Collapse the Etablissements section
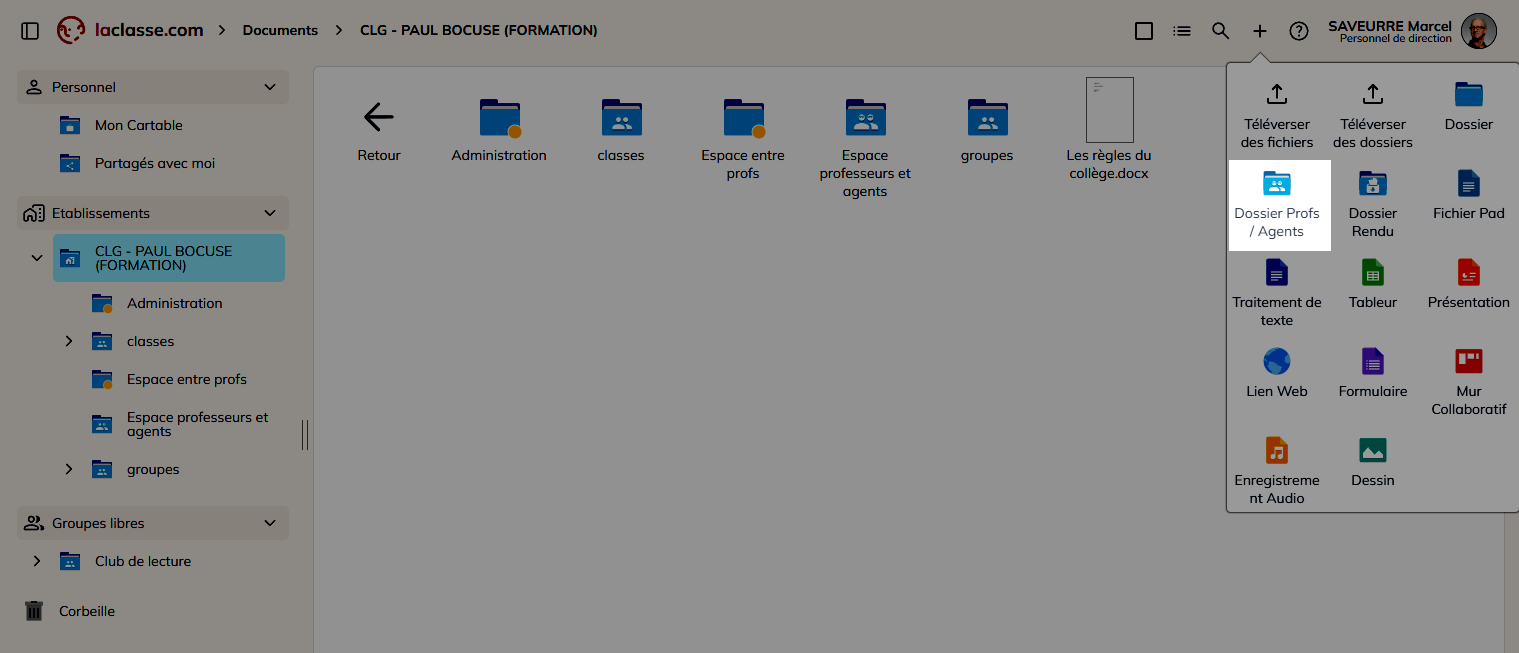Screen dimensions: 1519x653 point(270,213)
